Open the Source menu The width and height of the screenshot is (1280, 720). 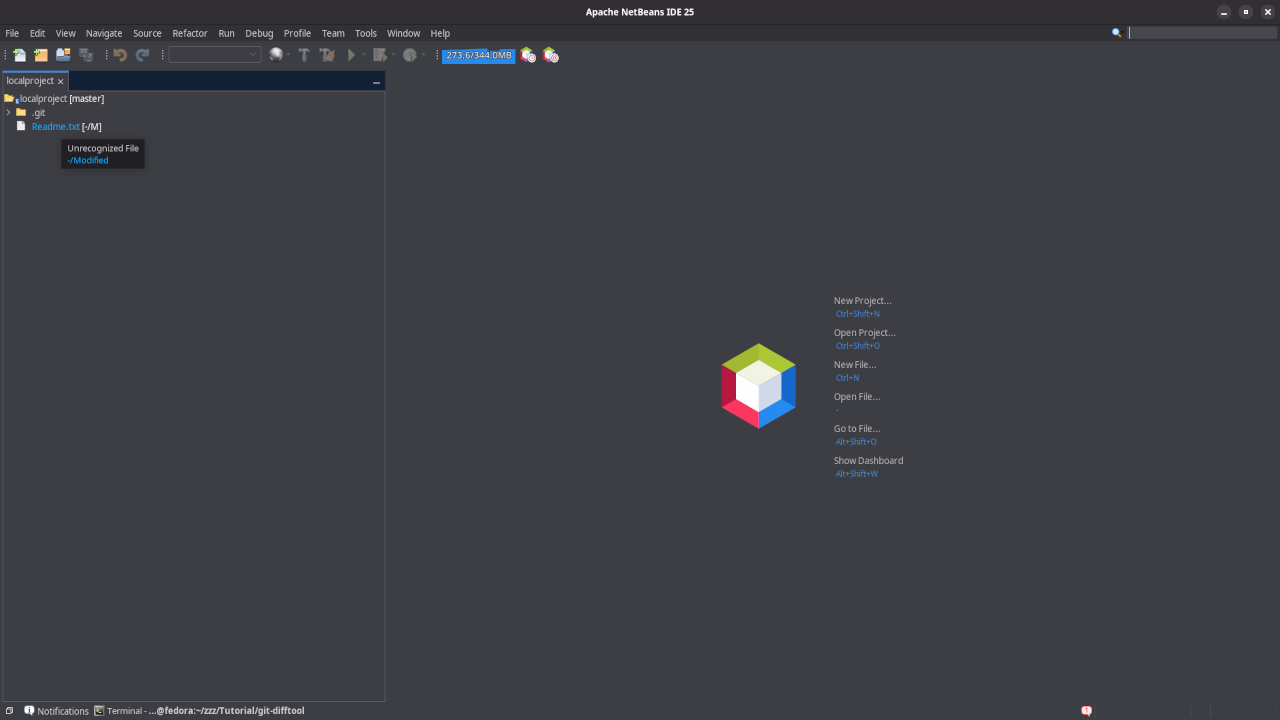point(147,33)
